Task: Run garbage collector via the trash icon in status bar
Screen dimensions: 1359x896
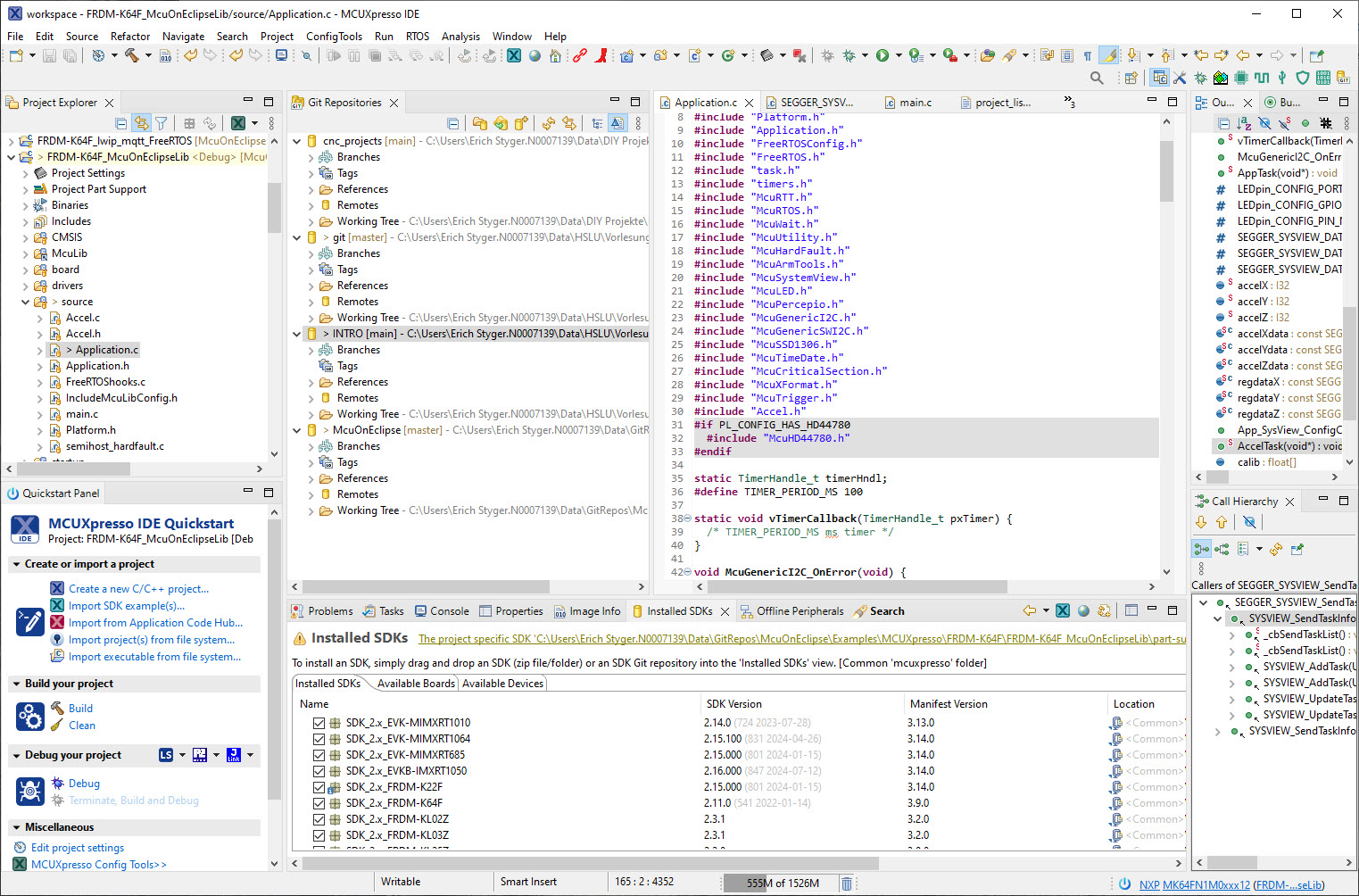Action: [846, 882]
